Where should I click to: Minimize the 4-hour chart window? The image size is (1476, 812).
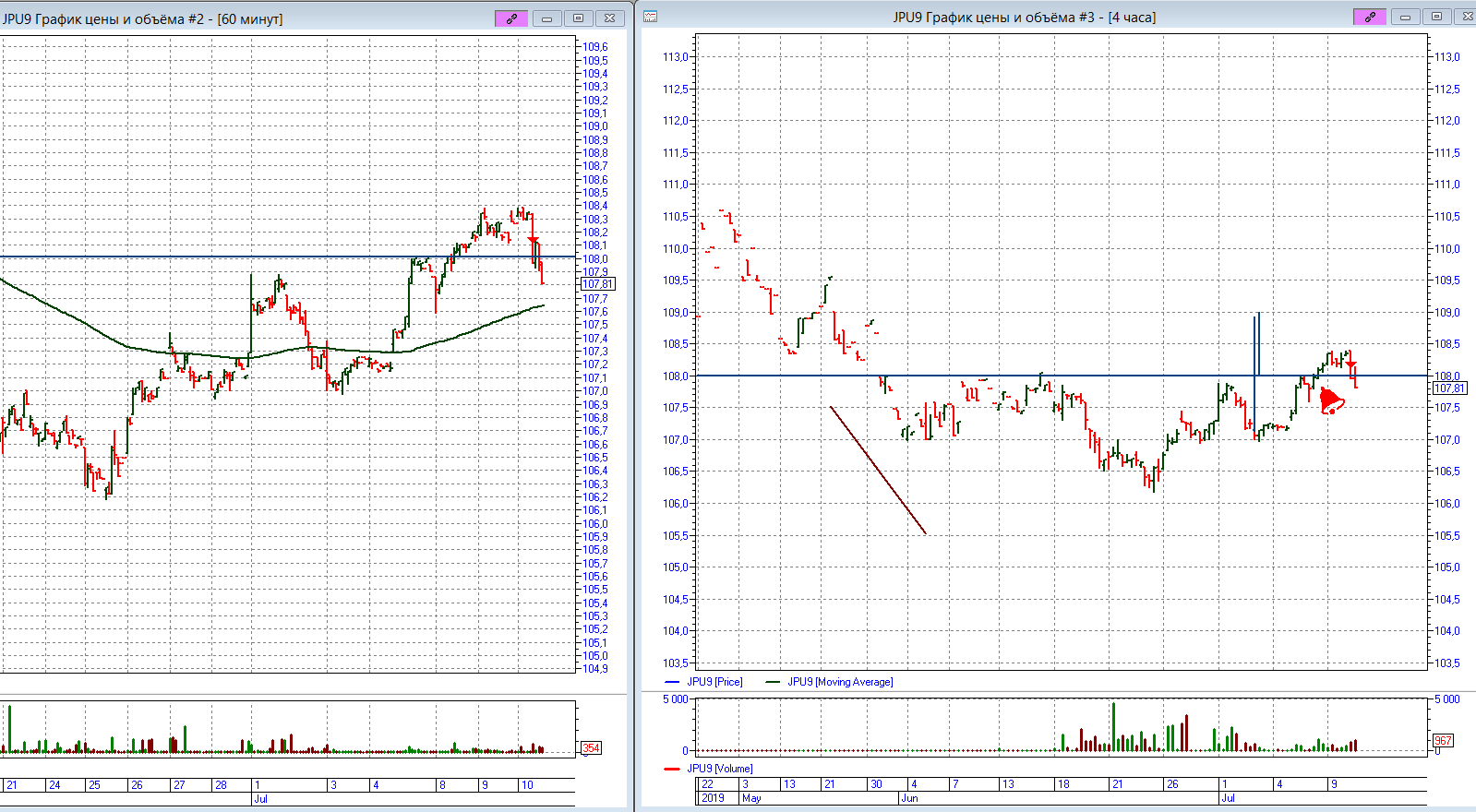click(x=1405, y=17)
